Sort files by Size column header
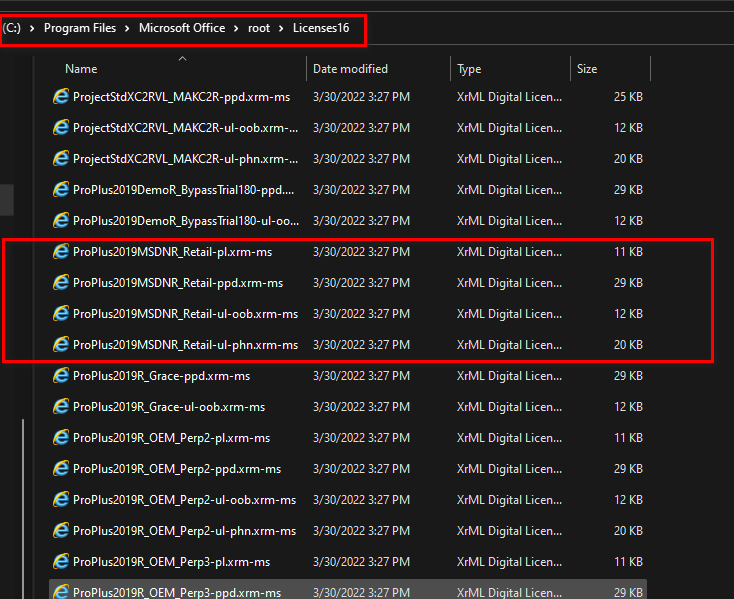The width and height of the screenshot is (734, 599). tap(587, 69)
